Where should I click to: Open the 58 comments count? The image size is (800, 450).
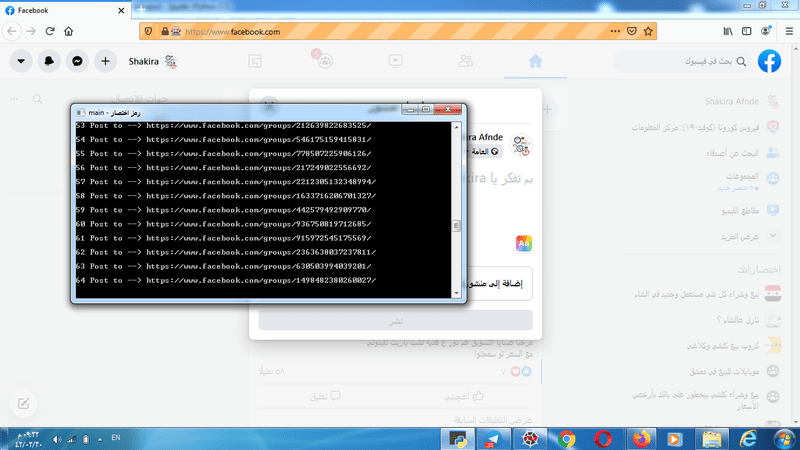click(271, 371)
